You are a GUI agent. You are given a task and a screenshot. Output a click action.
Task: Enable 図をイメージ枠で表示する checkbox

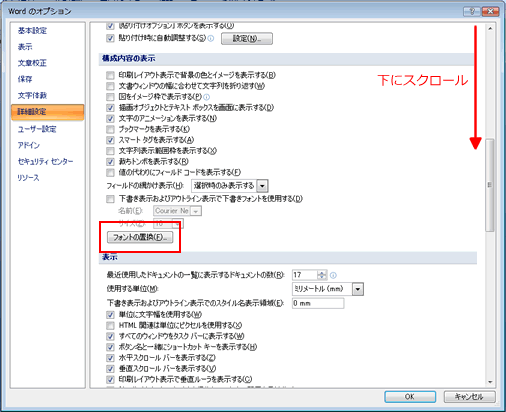tap(110, 97)
